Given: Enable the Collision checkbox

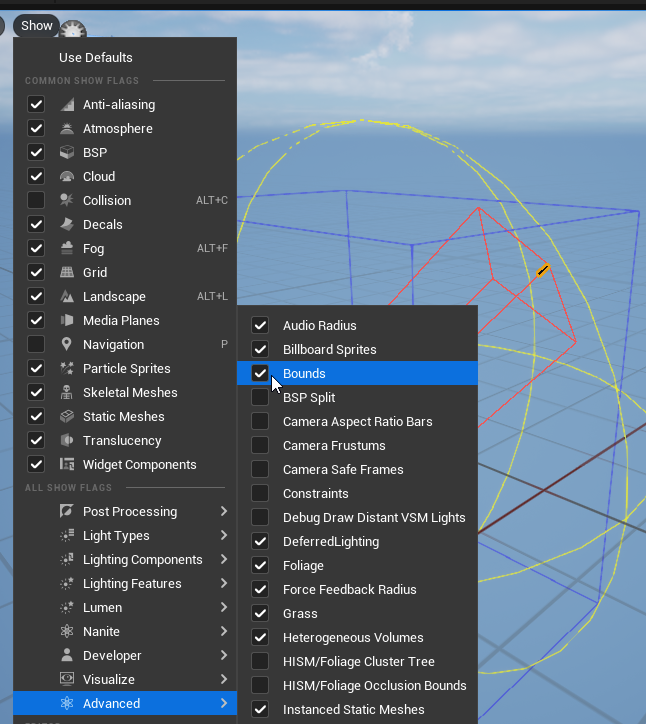Looking at the screenshot, I should (36, 201).
